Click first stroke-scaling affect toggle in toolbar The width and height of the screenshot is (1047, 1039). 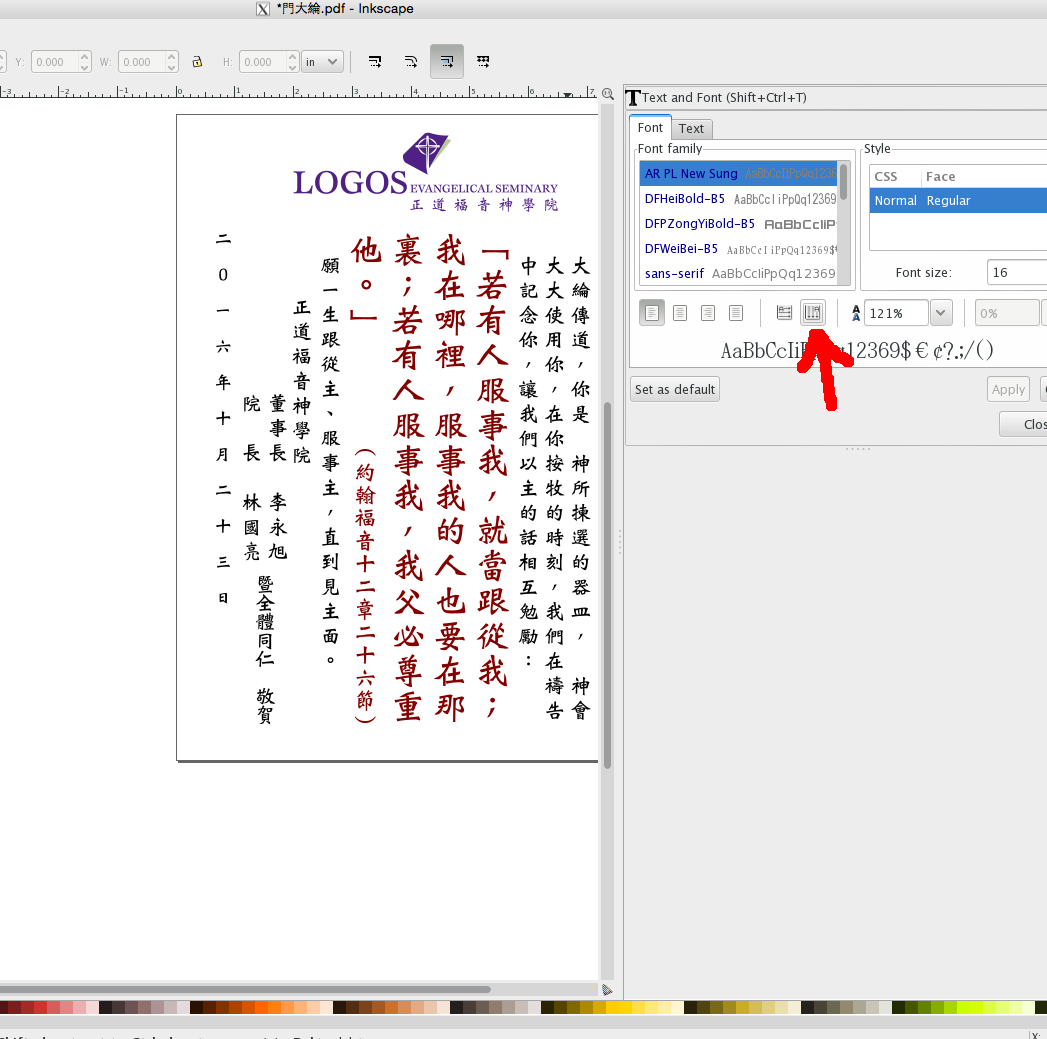pyautogui.click(x=375, y=62)
